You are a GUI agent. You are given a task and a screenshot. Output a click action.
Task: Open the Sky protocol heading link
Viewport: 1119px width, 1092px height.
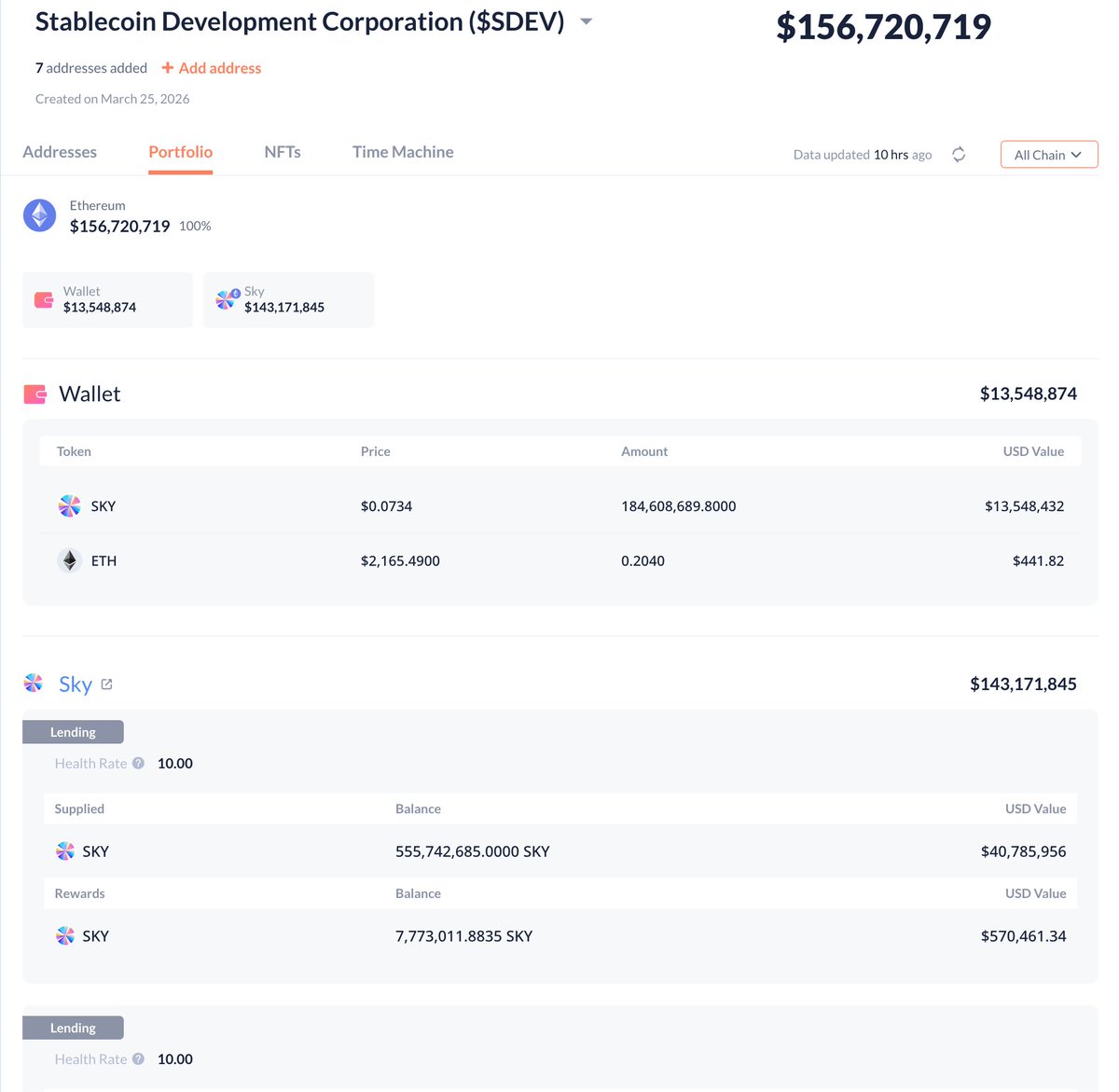[76, 684]
